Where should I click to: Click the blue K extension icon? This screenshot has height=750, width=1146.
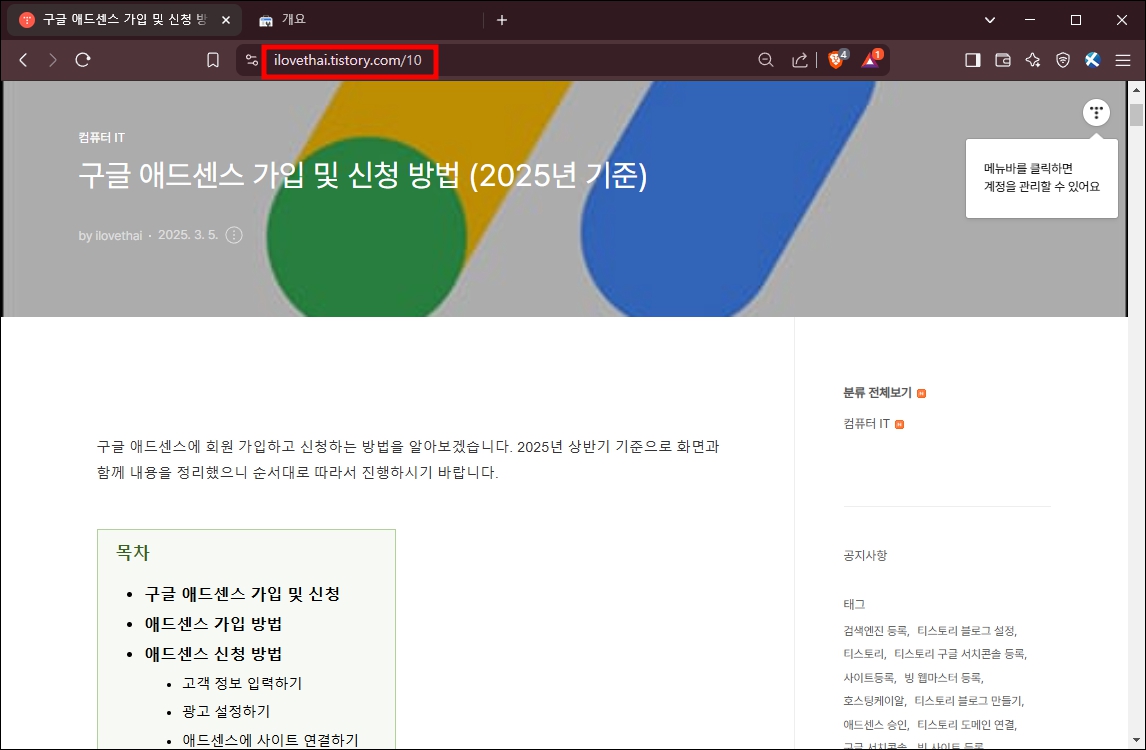coord(1093,60)
